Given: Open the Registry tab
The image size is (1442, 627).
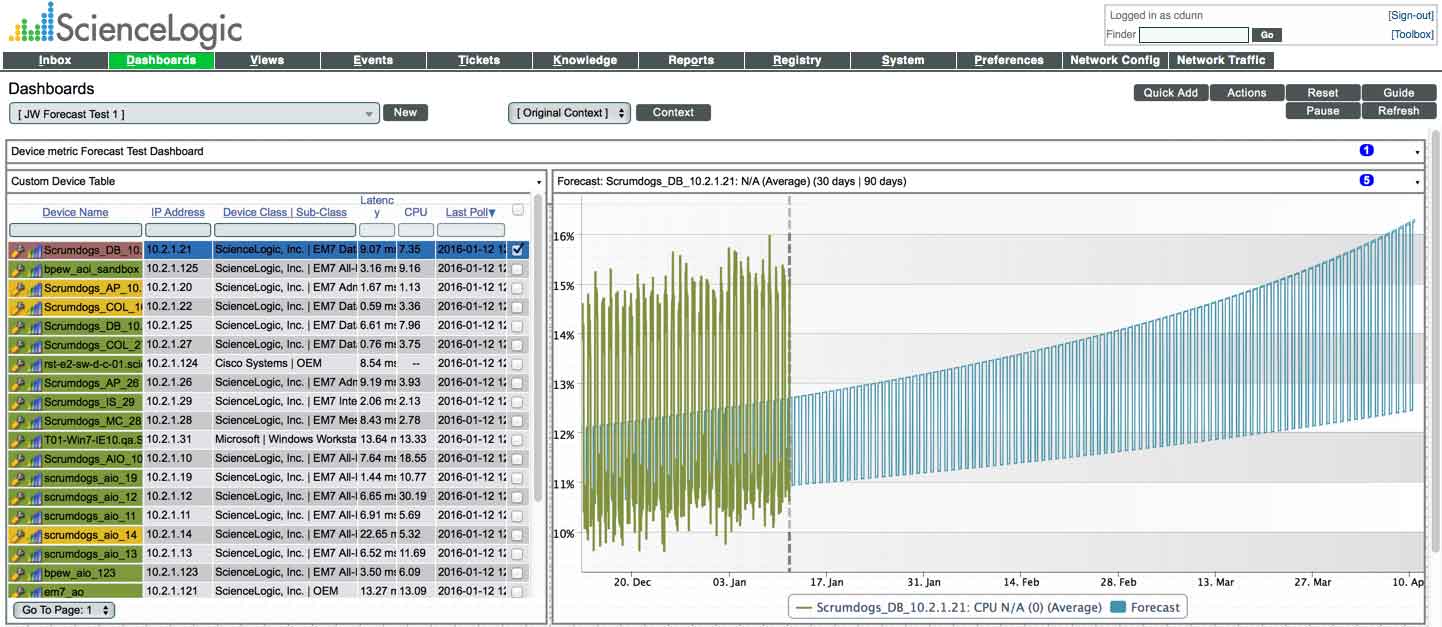Looking at the screenshot, I should click(796, 60).
